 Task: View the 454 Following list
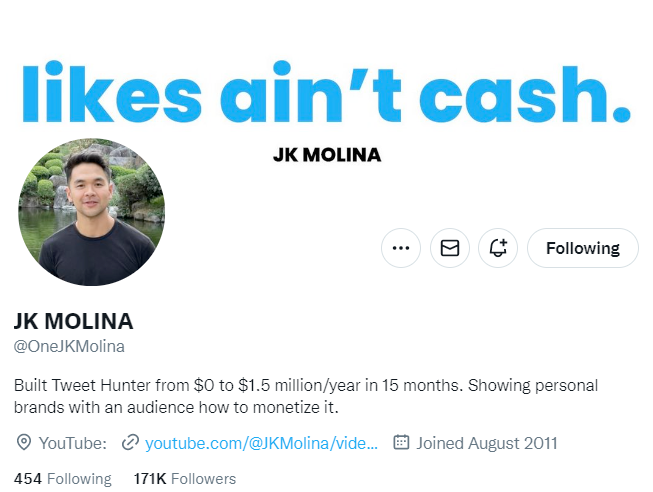[x=62, y=479]
